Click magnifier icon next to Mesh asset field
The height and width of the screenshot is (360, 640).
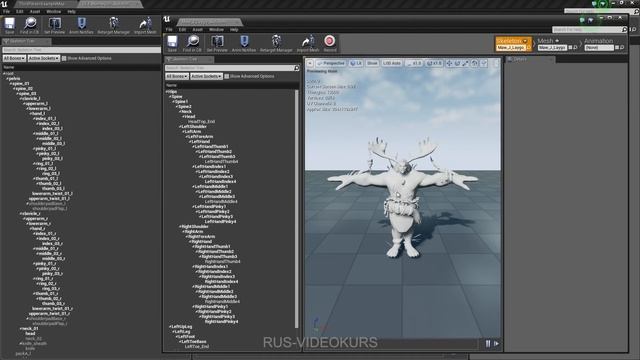576,48
